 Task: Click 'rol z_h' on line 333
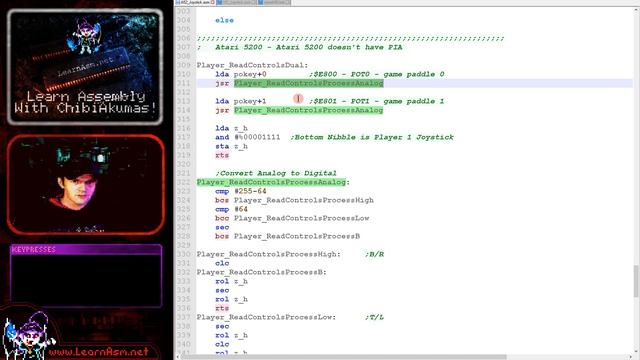click(231, 281)
